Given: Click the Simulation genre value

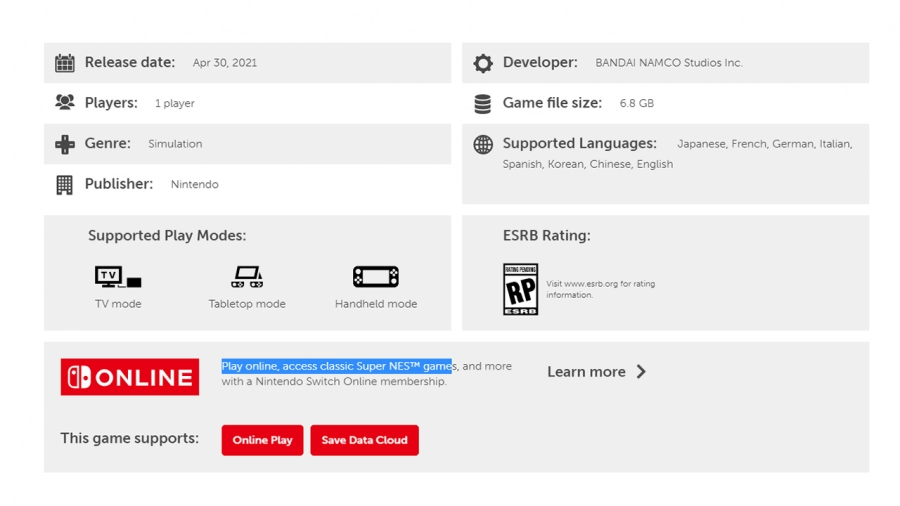Looking at the screenshot, I should tap(175, 144).
